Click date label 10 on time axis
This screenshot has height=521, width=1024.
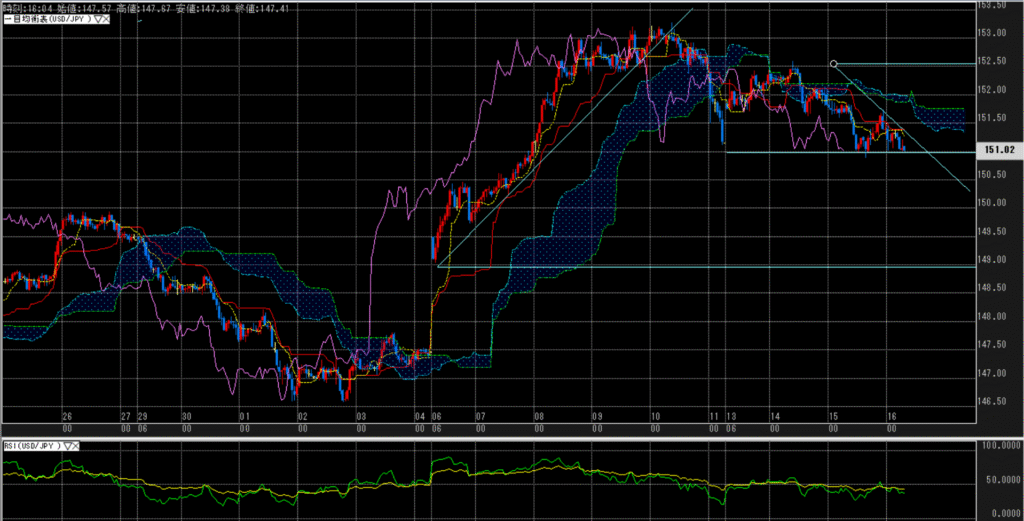(655, 415)
